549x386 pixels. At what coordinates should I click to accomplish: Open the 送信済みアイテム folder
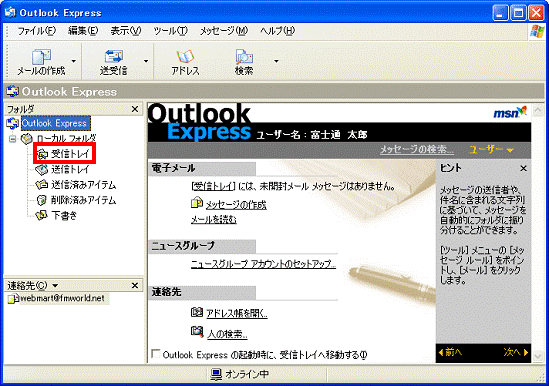[x=83, y=185]
